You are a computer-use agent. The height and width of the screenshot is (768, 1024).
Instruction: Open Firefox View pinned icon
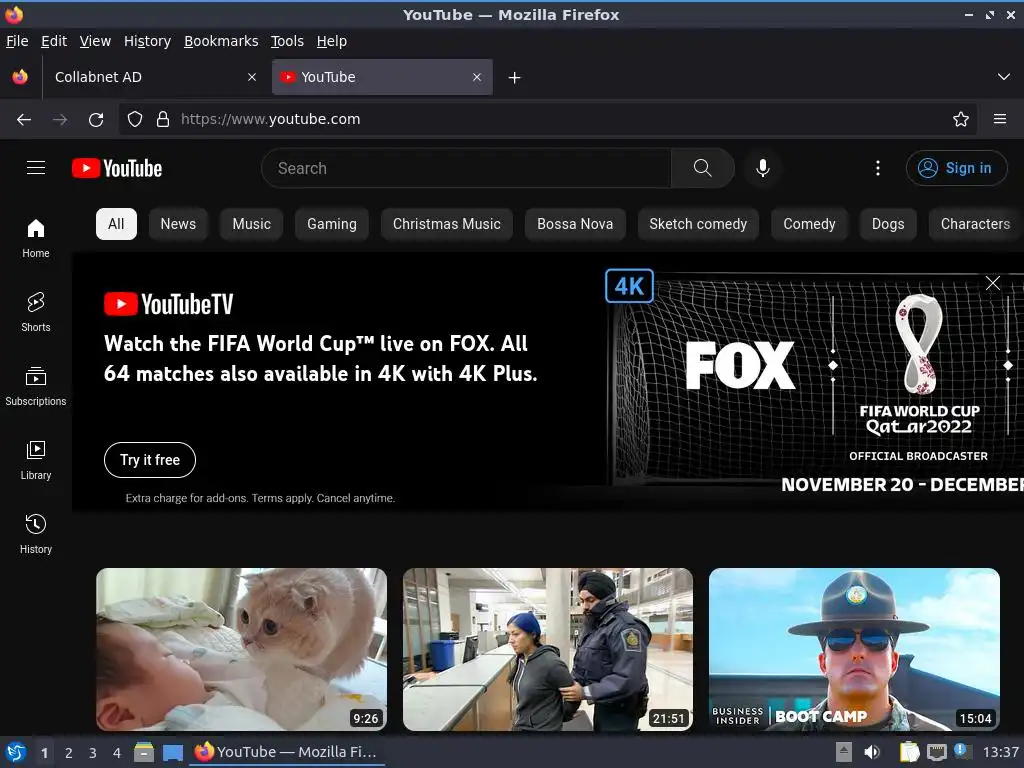[x=20, y=77]
